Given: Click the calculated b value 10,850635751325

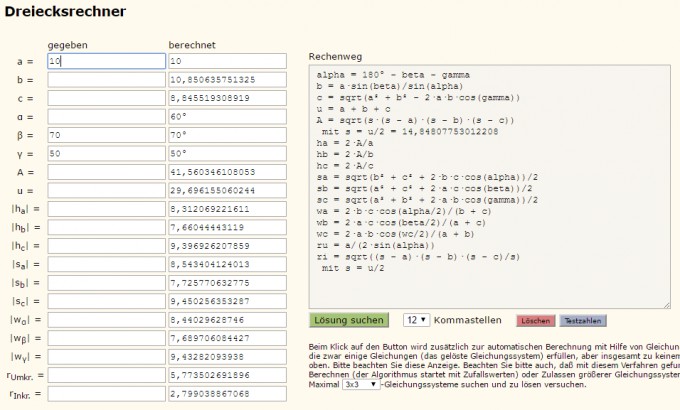Looking at the screenshot, I should tap(227, 80).
